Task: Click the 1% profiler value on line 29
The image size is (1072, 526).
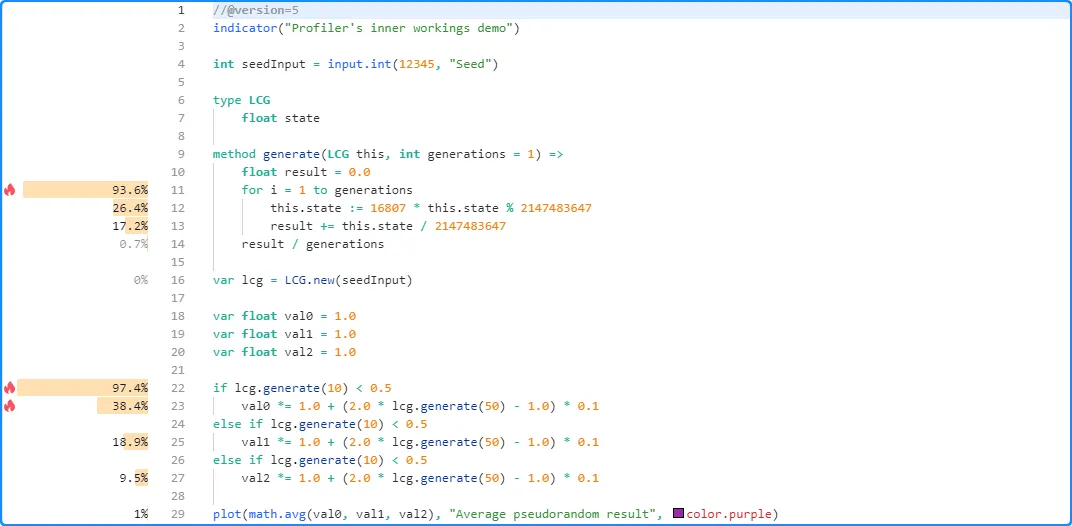Action: pyautogui.click(x=140, y=514)
